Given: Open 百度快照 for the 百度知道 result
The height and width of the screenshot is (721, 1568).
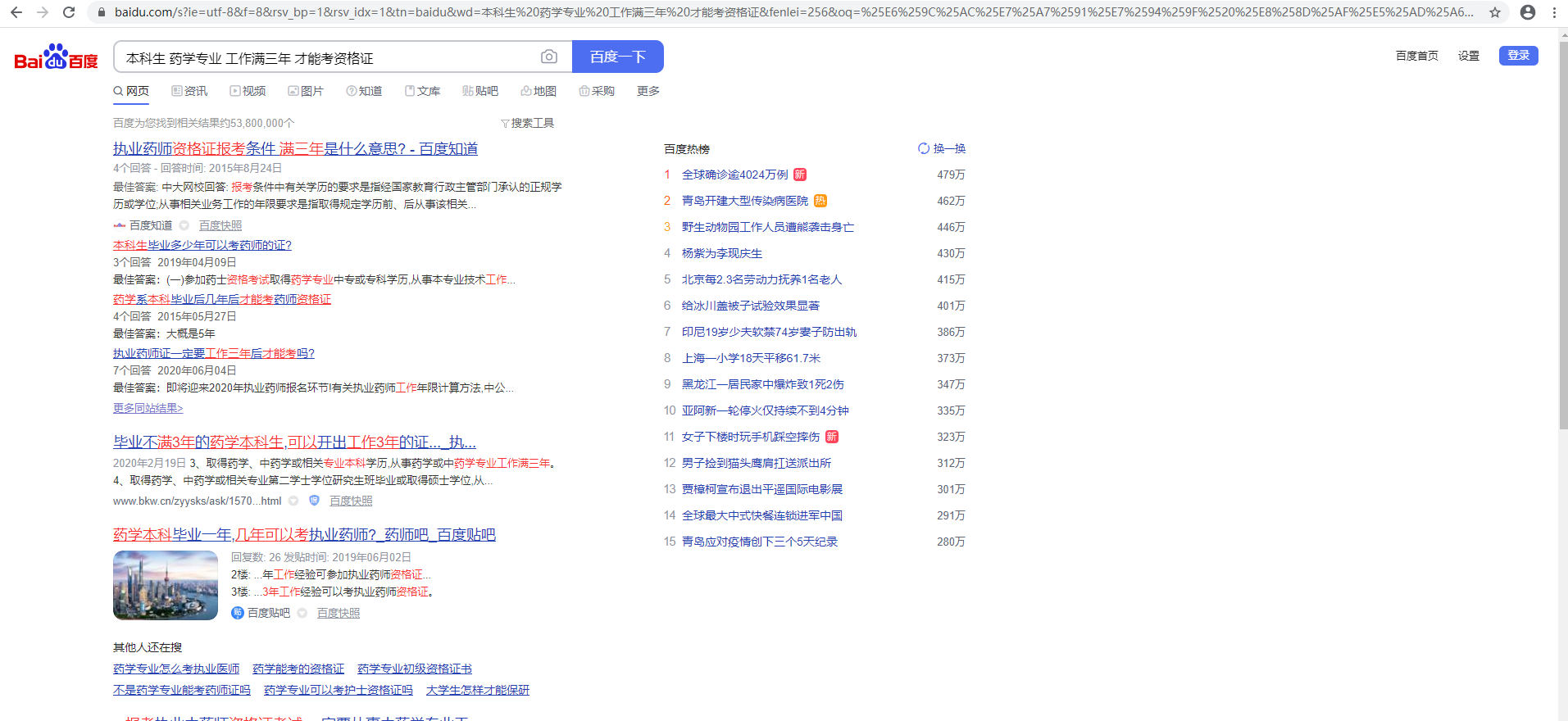Looking at the screenshot, I should [220, 225].
